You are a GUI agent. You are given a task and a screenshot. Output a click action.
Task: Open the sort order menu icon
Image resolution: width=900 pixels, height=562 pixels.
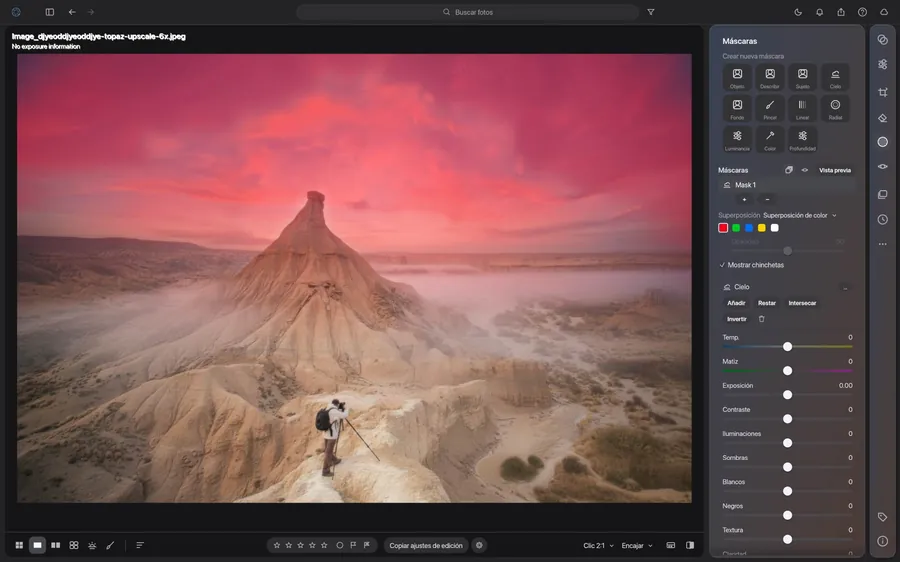coord(140,545)
